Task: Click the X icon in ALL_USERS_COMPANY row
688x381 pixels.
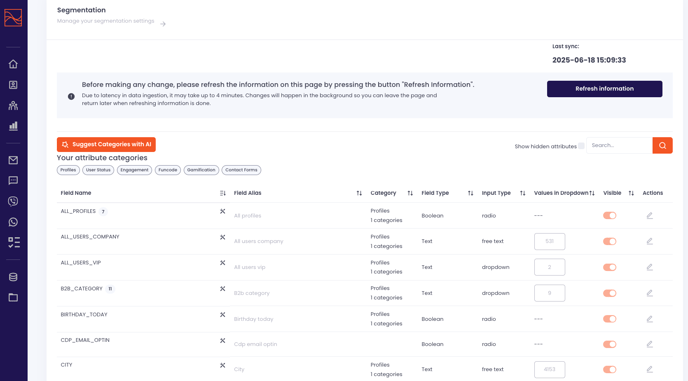Action: tap(222, 237)
